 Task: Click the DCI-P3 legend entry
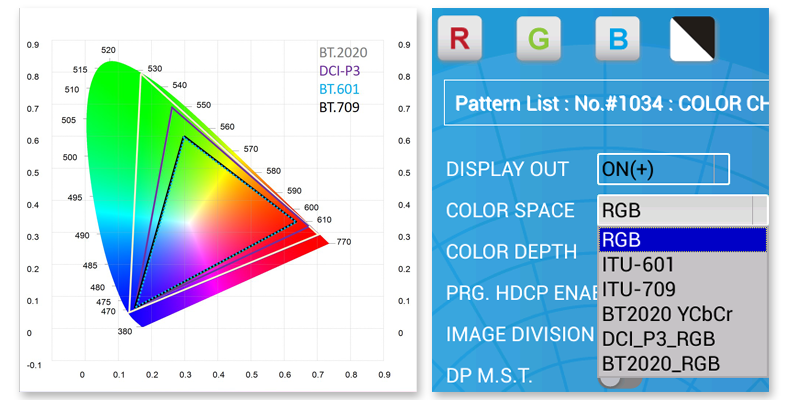pyautogui.click(x=340, y=71)
